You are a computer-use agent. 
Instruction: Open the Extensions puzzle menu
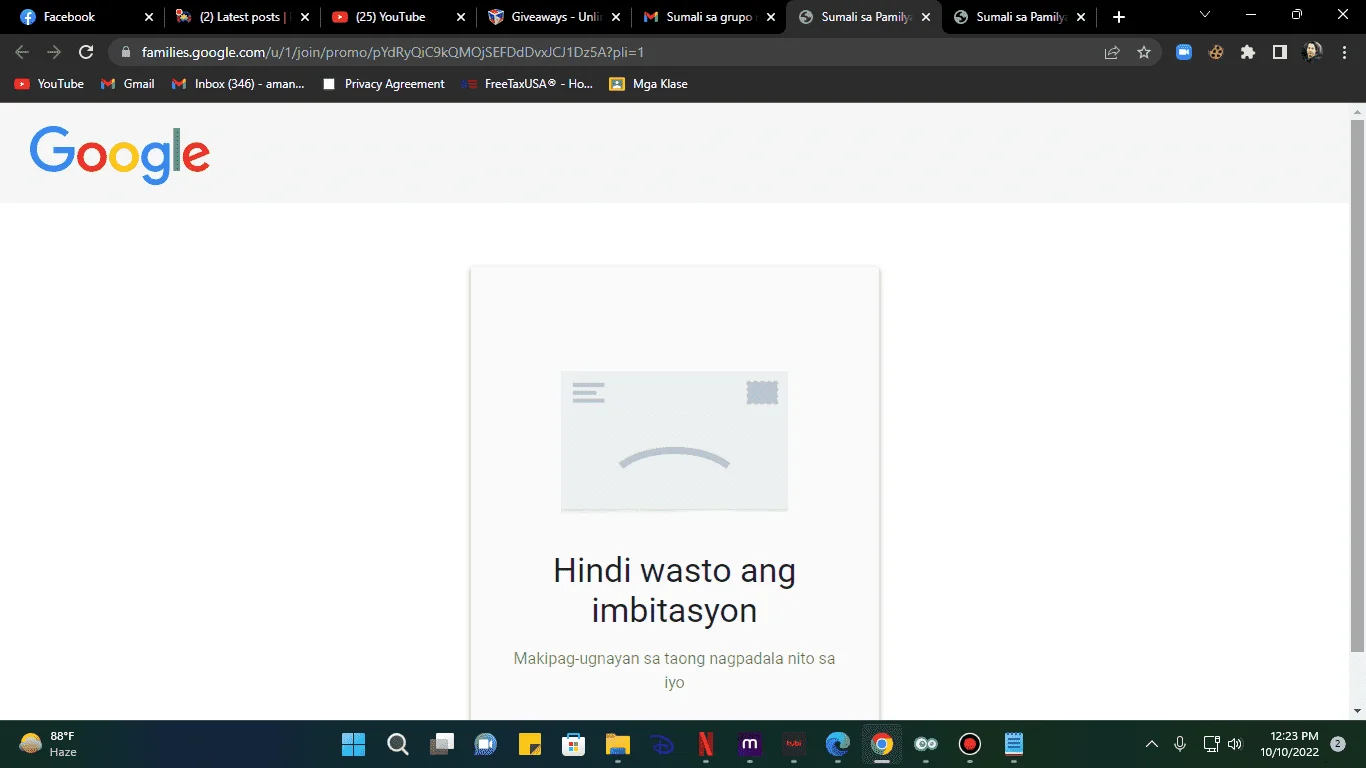1248,52
